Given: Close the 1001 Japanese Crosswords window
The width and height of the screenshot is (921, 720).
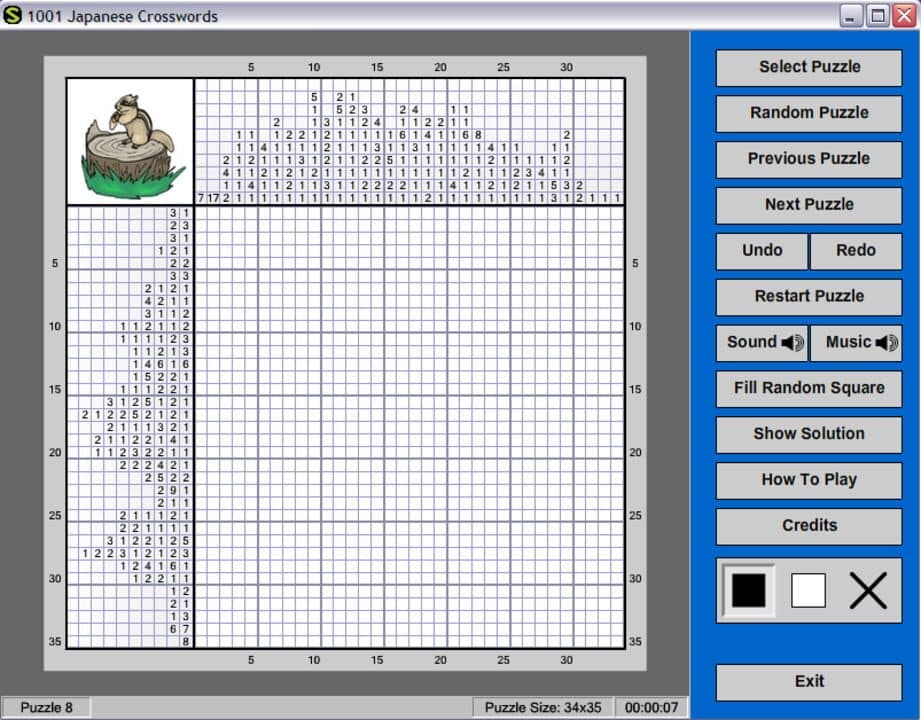Looking at the screenshot, I should 905,16.
